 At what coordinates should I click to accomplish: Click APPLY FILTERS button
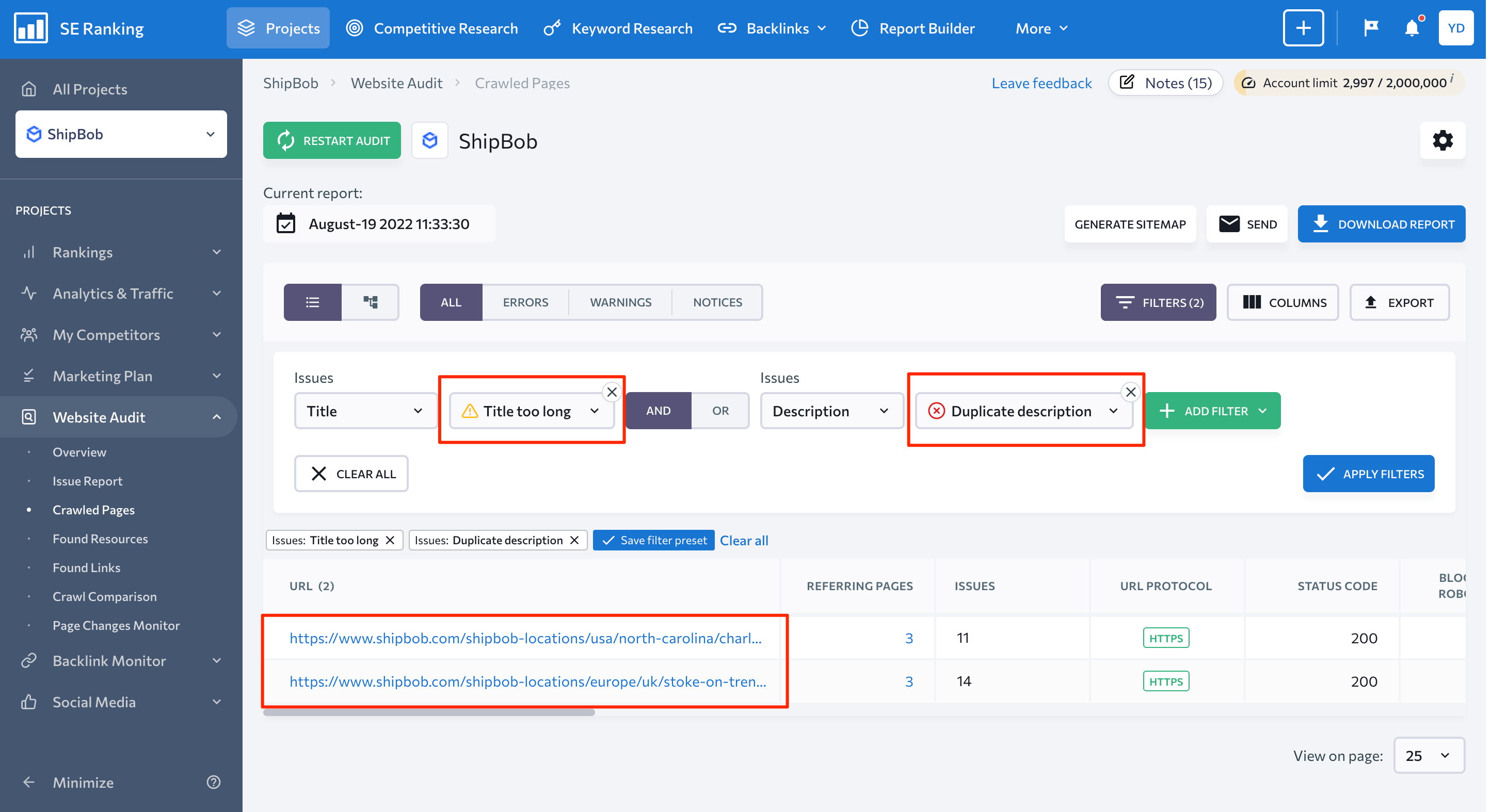pos(1368,474)
